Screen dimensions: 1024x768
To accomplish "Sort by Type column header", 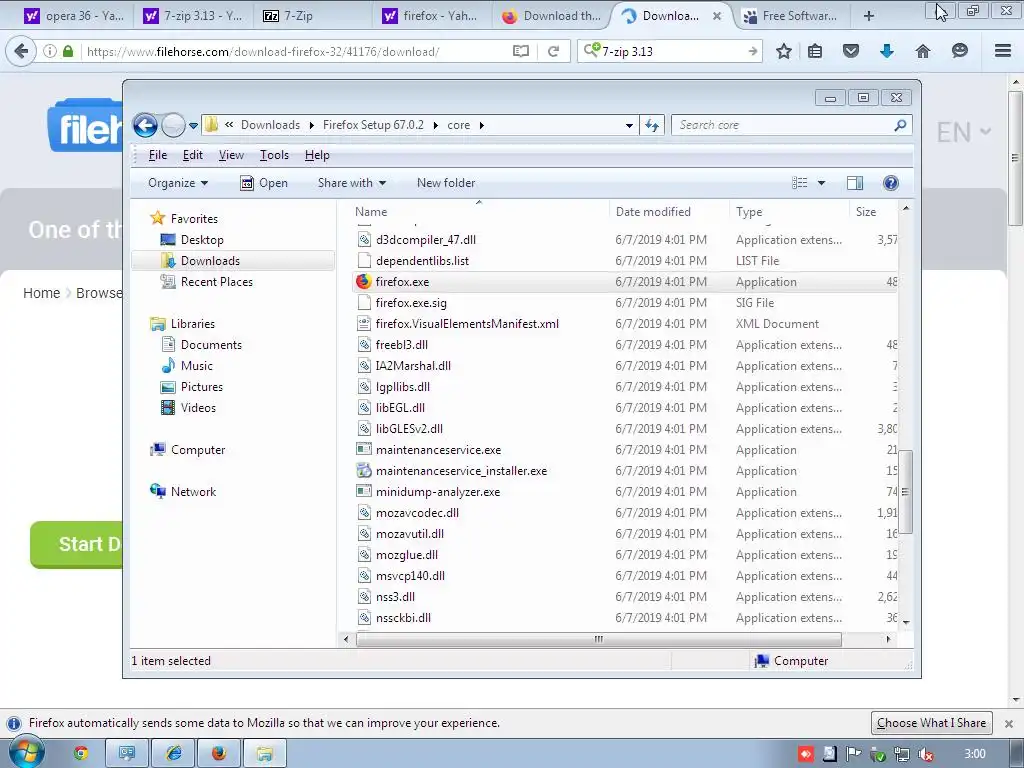I will point(749,212).
